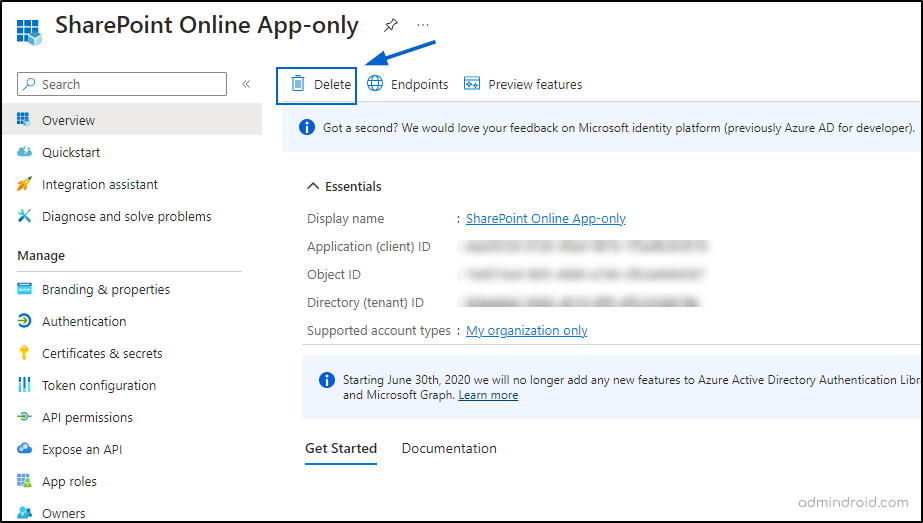Follow the Learn more link
The image size is (923, 523).
point(488,395)
